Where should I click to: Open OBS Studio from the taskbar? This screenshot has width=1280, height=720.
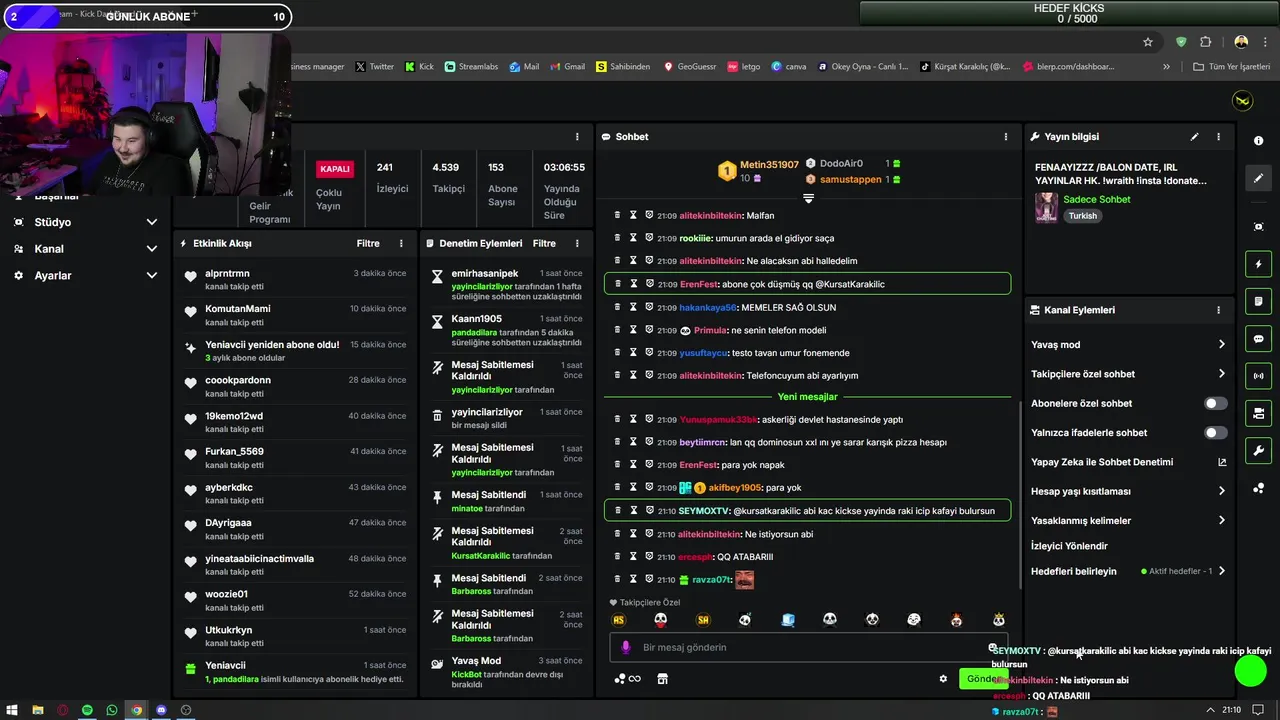[186, 710]
